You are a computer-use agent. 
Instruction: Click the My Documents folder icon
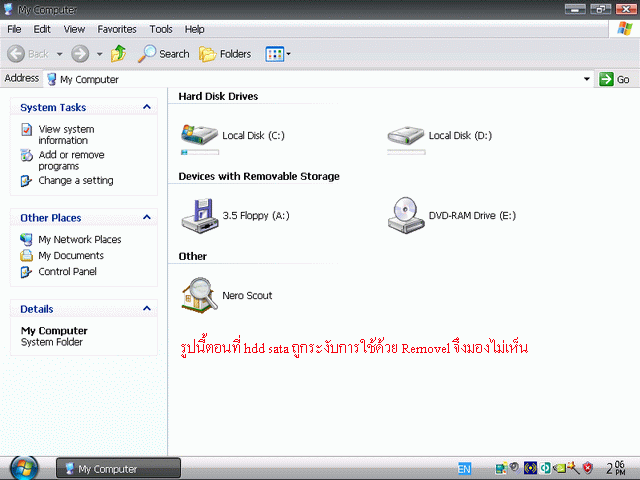27,256
